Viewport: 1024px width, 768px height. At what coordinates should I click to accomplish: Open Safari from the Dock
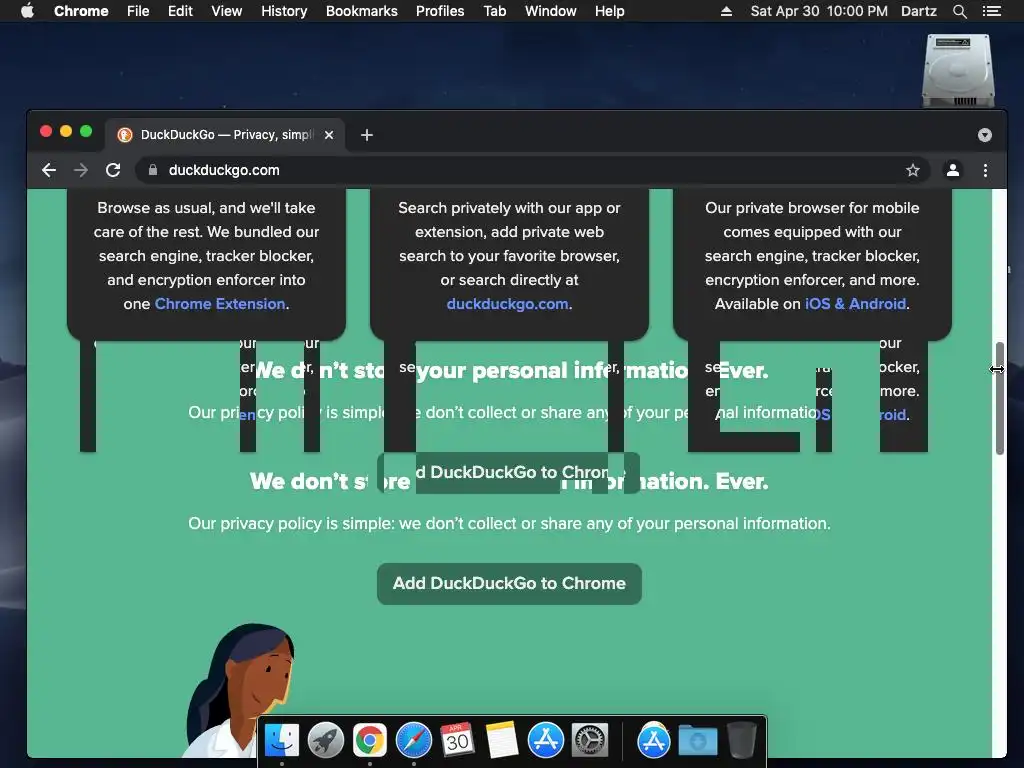click(413, 741)
